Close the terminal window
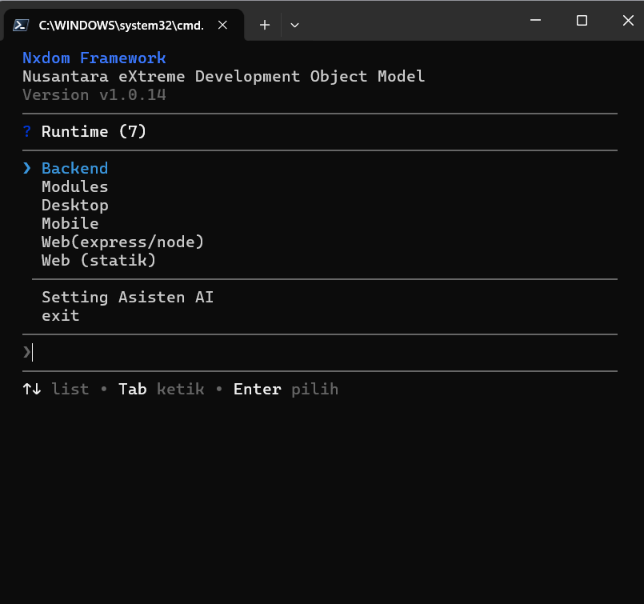This screenshot has width=644, height=604. pos(628,20)
